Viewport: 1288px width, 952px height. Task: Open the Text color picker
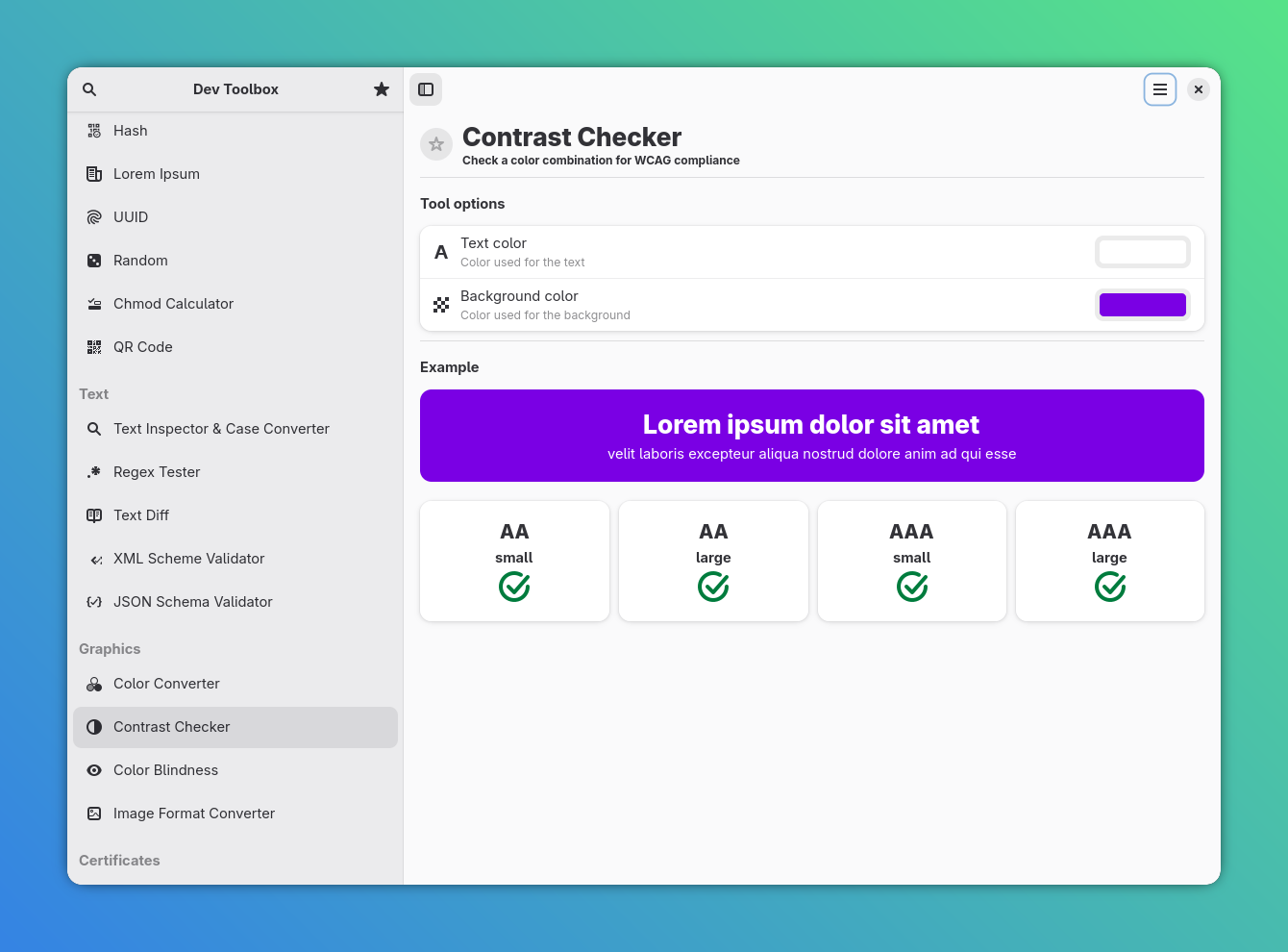tap(1142, 251)
